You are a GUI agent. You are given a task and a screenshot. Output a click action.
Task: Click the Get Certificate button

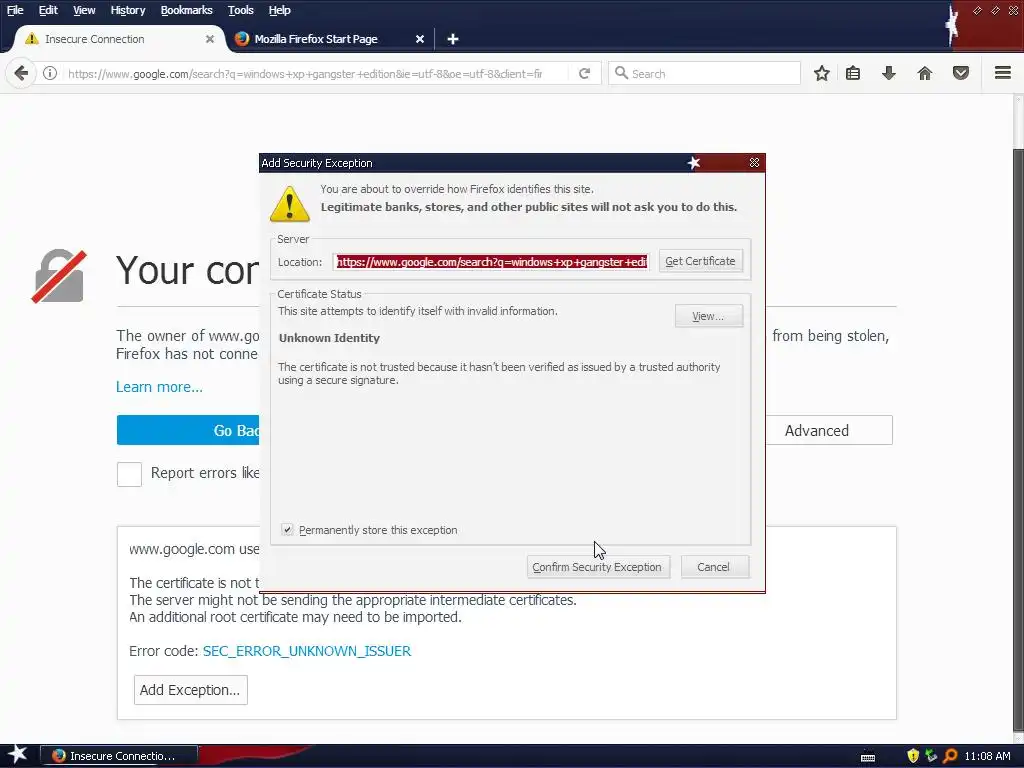[x=700, y=261]
